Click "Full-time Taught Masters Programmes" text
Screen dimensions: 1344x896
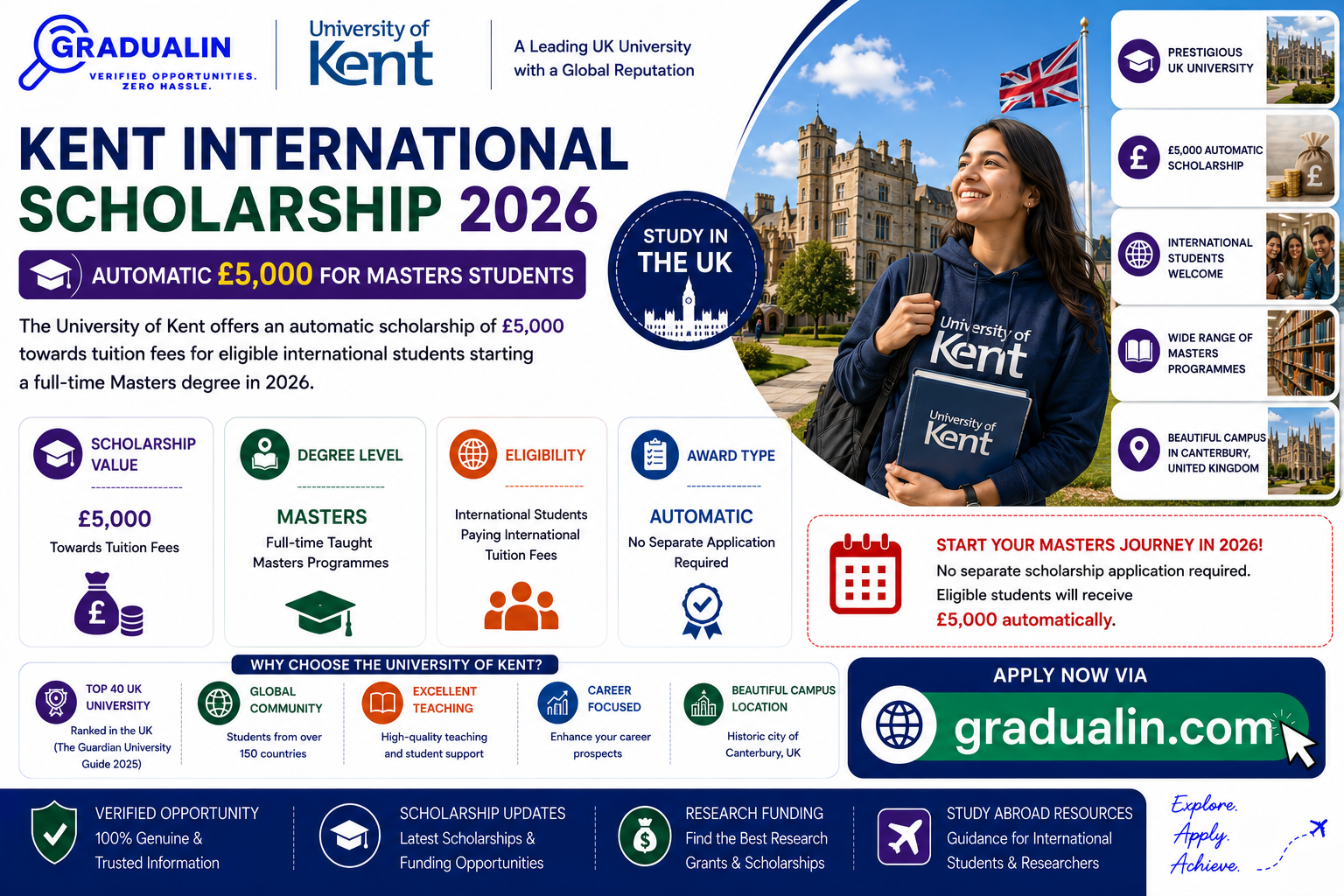coord(320,553)
